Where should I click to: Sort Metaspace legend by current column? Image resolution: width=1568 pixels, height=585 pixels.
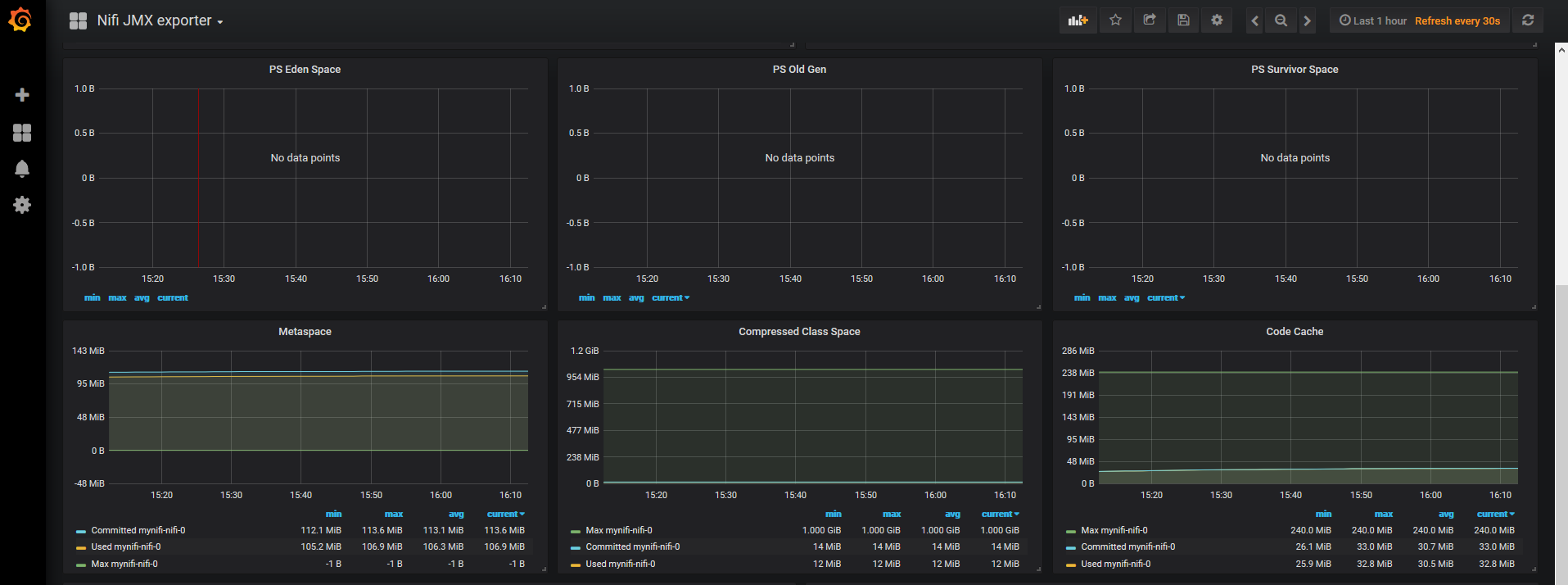504,514
